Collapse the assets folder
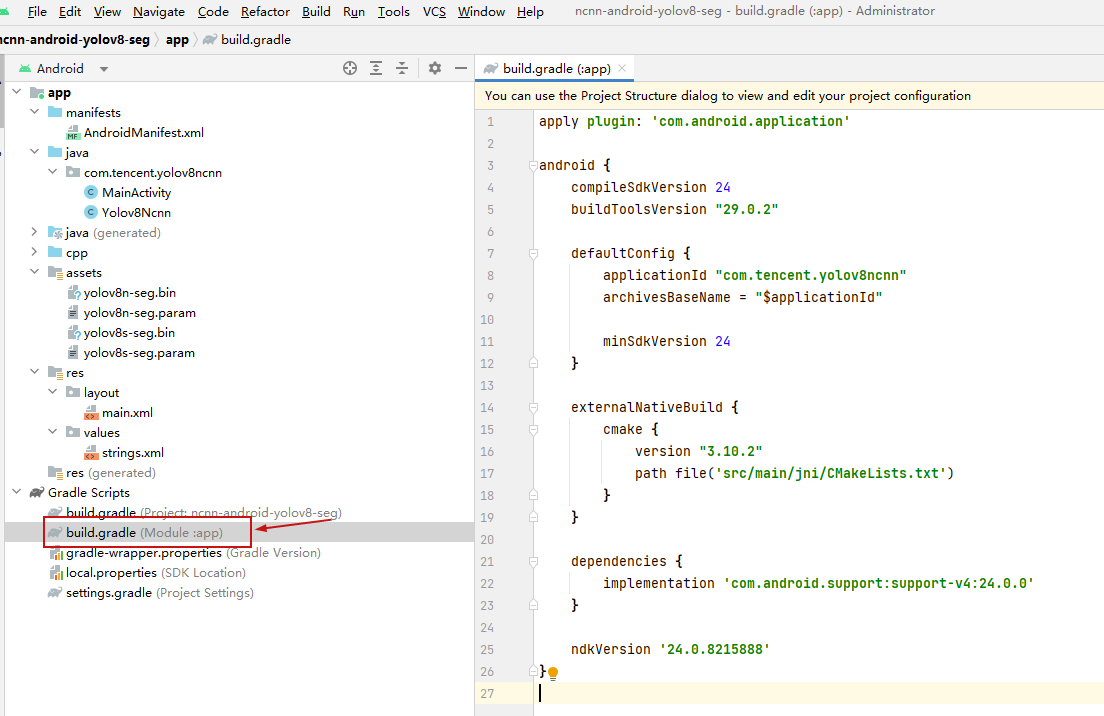Image resolution: width=1104 pixels, height=716 pixels. (34, 272)
